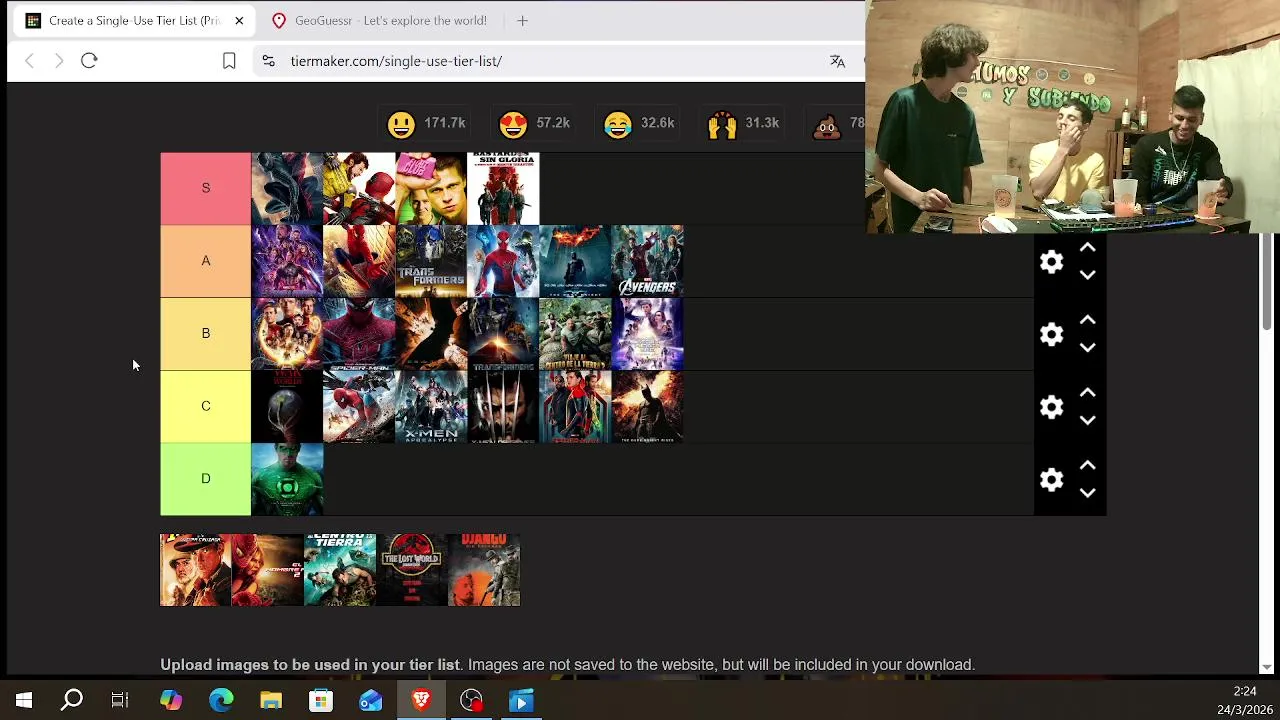Click the translate page icon
This screenshot has width=1280, height=720.
coord(837,61)
